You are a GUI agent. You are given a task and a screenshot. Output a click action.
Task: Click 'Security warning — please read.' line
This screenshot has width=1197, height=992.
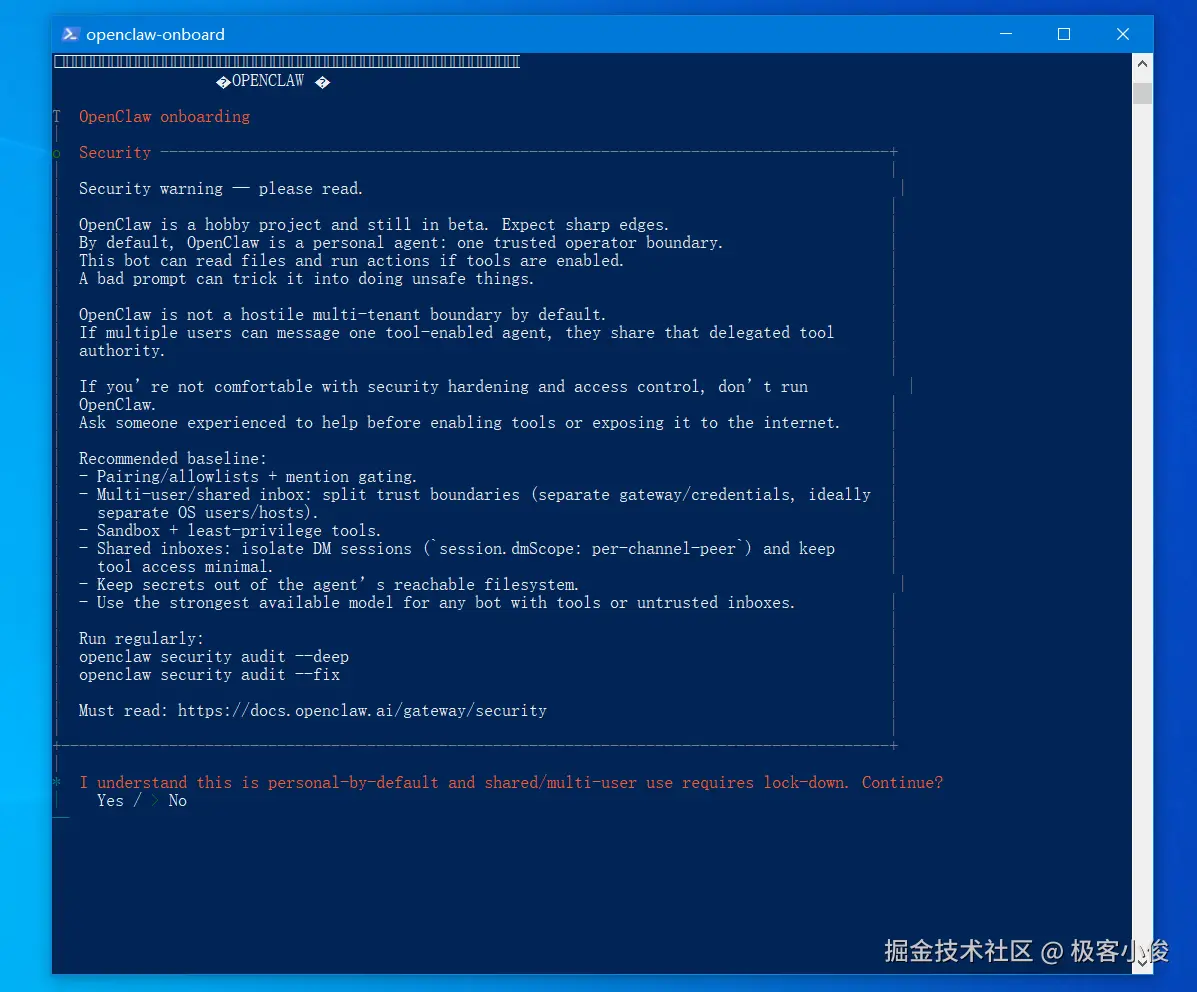(221, 189)
